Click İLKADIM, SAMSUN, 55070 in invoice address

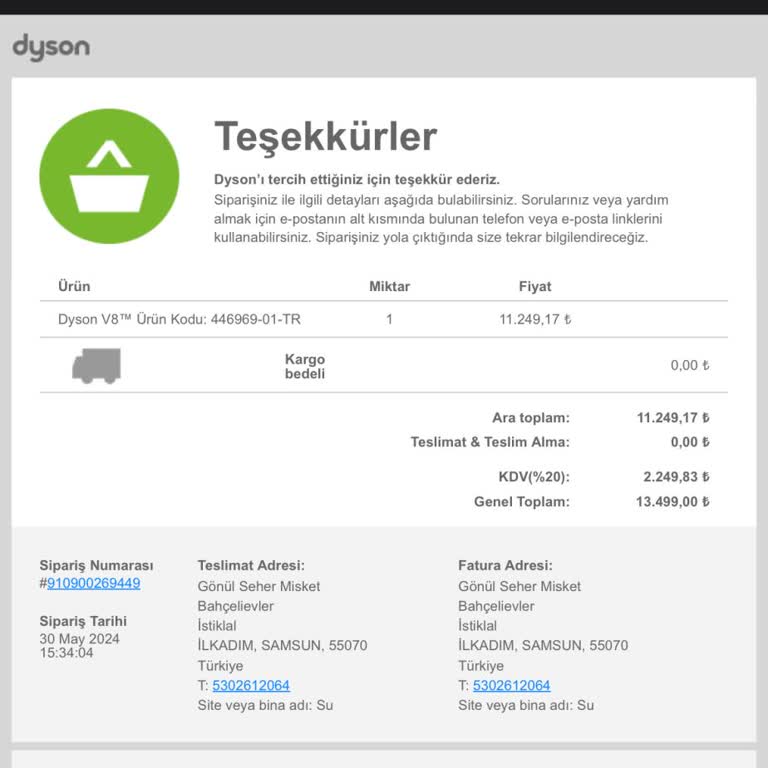pos(543,645)
